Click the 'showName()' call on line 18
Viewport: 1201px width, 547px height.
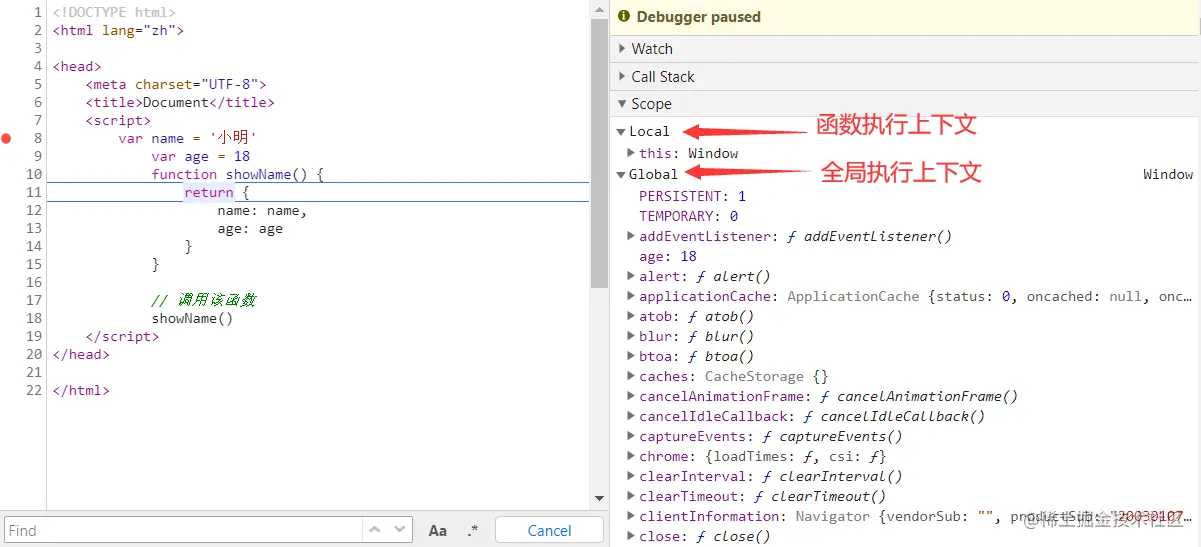tap(192, 318)
